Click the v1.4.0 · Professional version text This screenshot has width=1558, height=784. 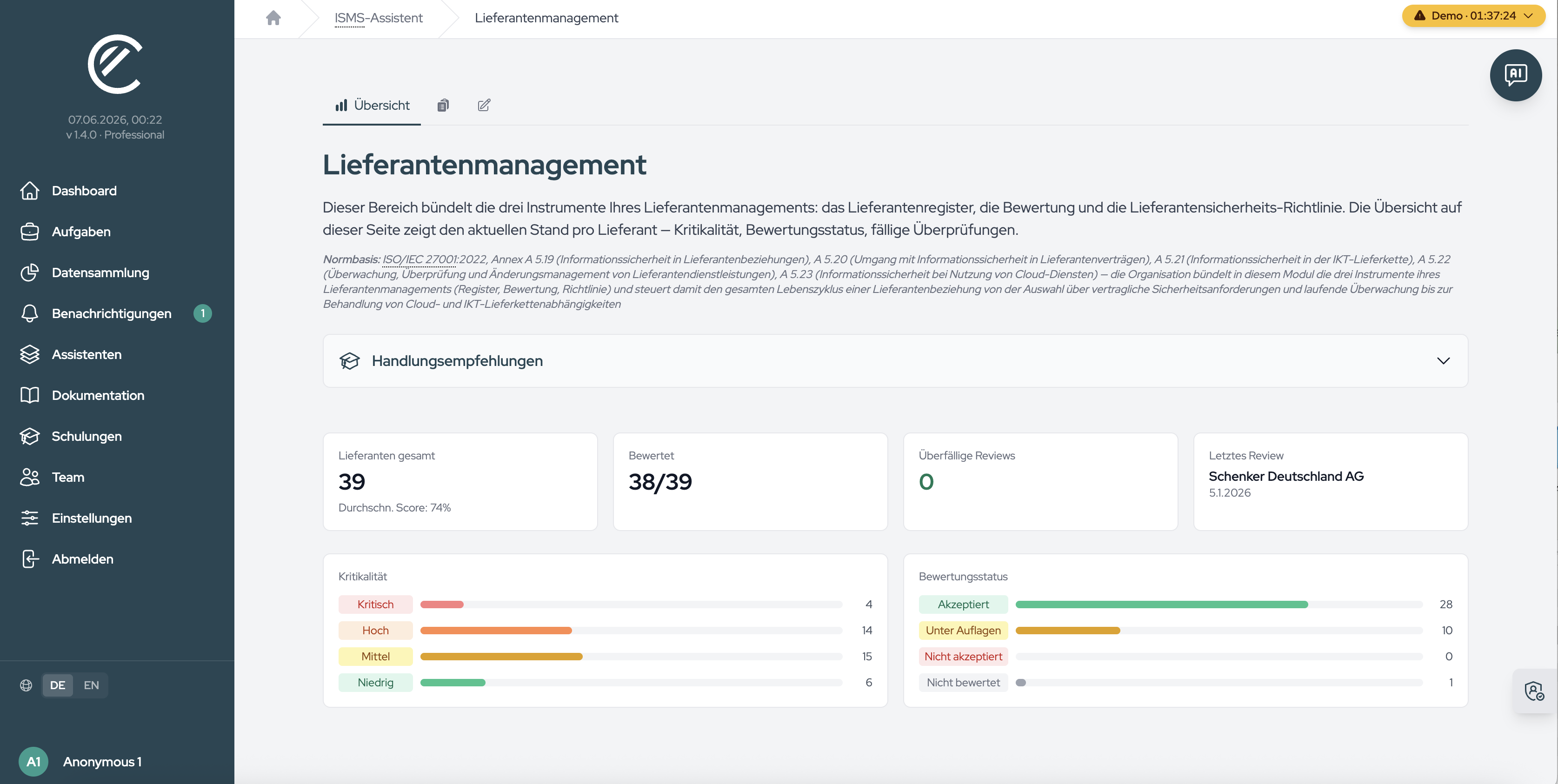(115, 135)
